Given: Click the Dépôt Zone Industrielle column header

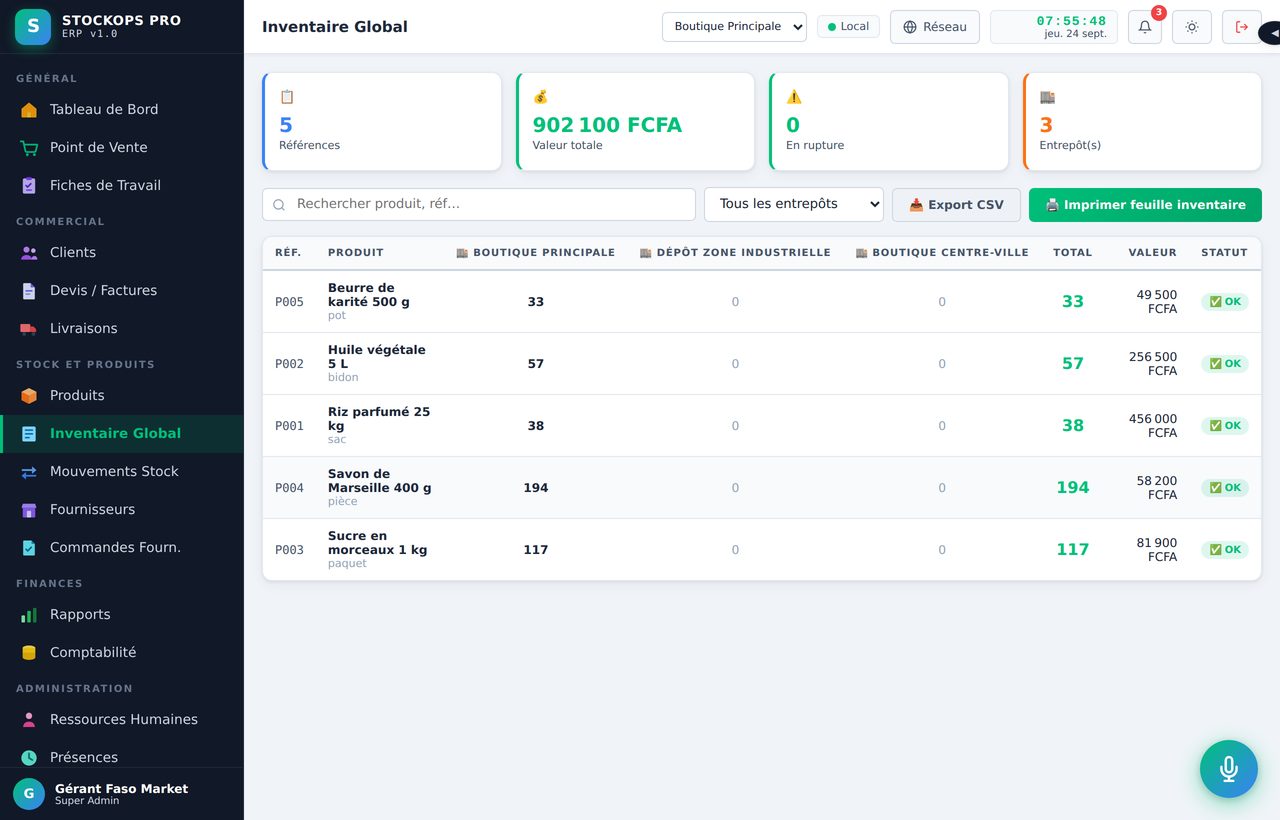Looking at the screenshot, I should click(x=735, y=253).
